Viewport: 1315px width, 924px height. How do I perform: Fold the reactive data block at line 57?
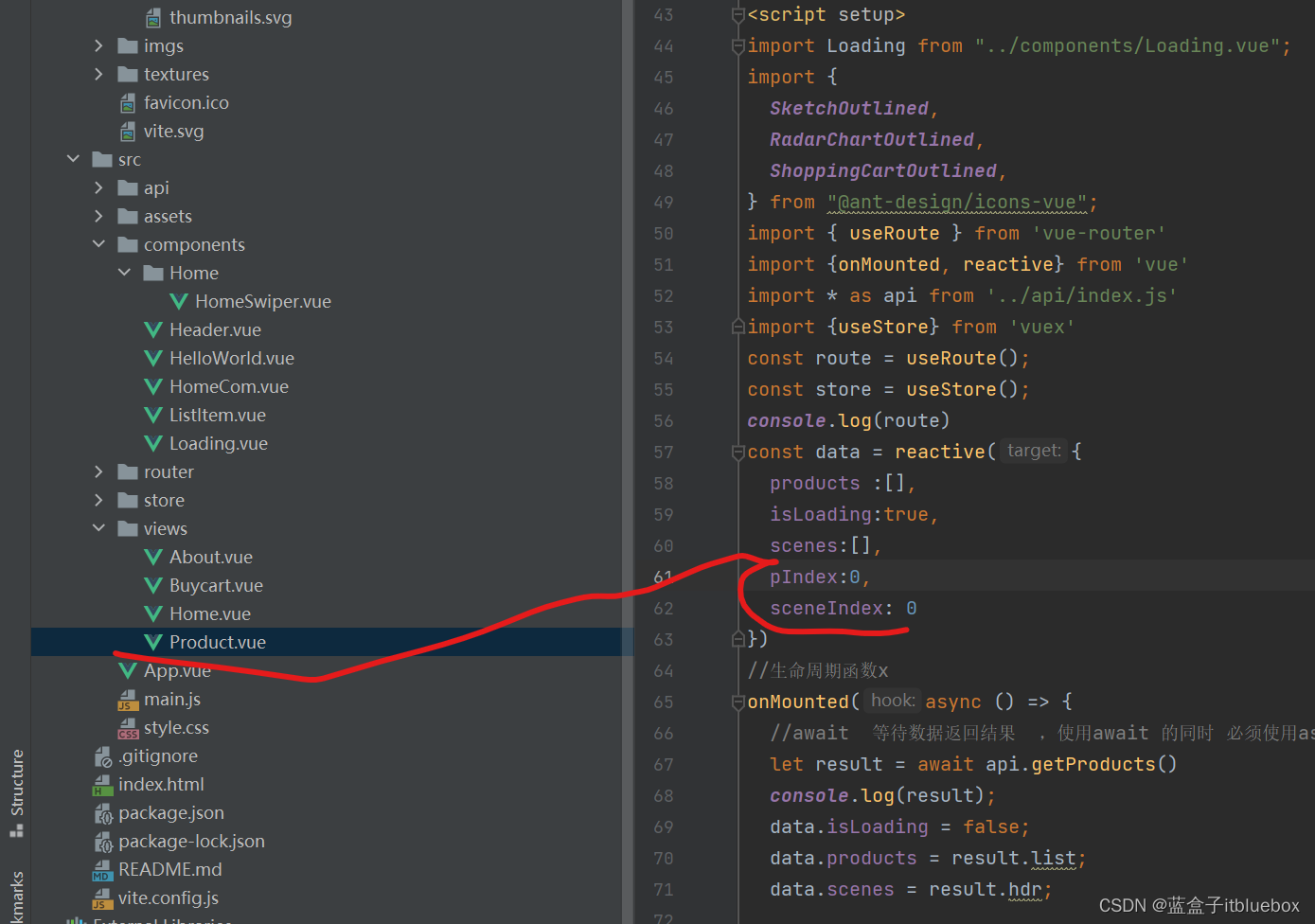click(x=738, y=453)
